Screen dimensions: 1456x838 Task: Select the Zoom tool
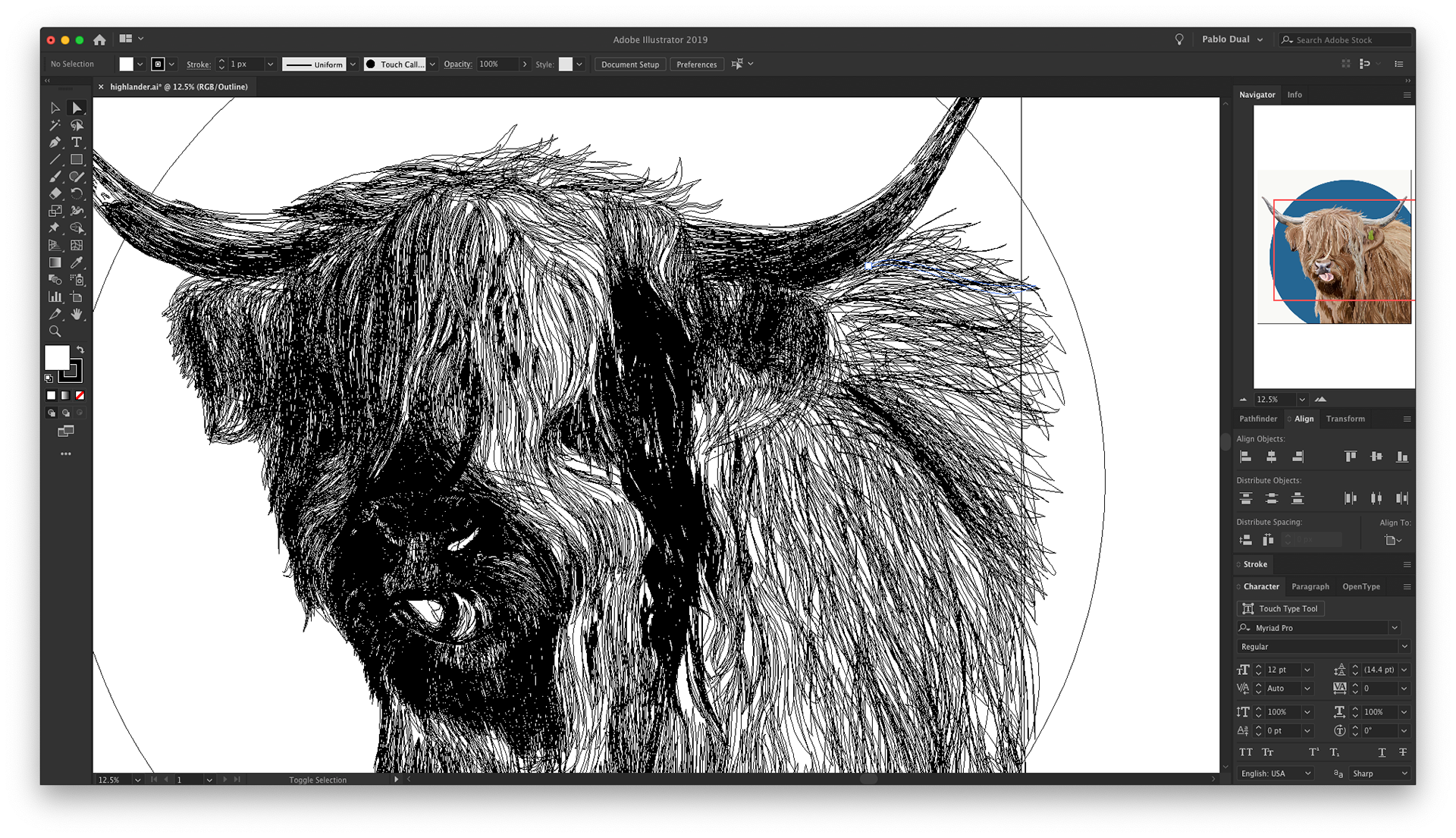(55, 331)
